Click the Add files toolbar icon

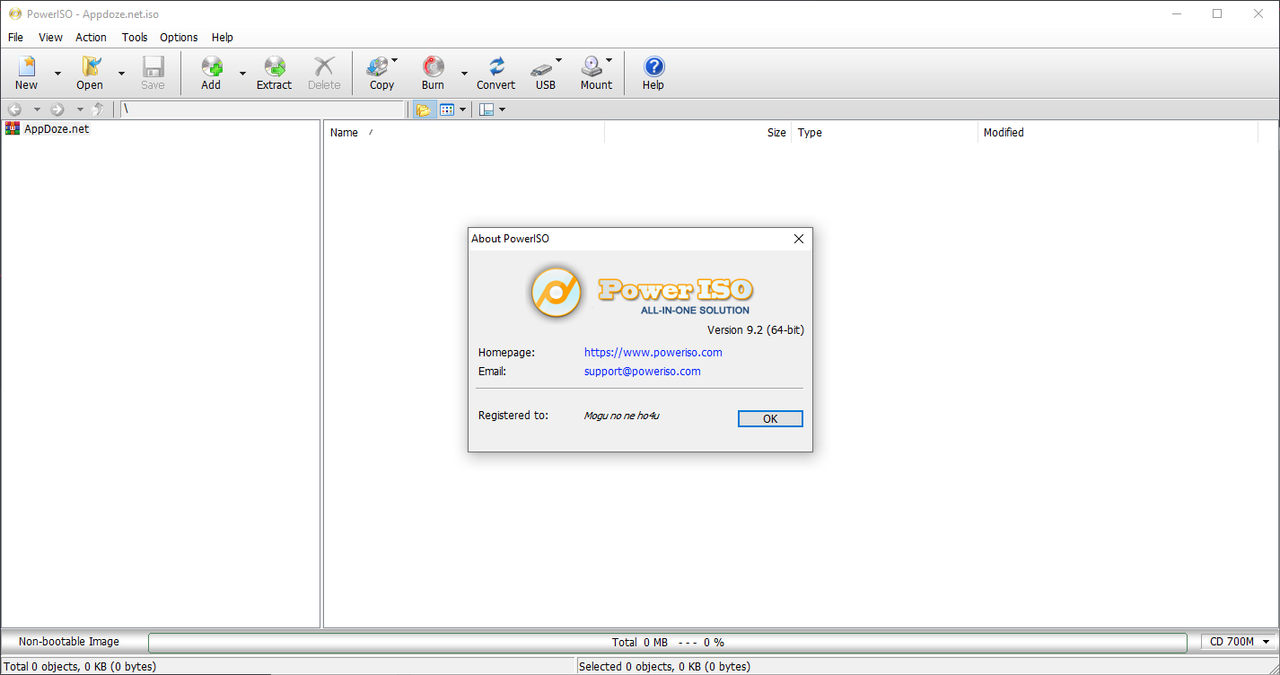point(211,66)
